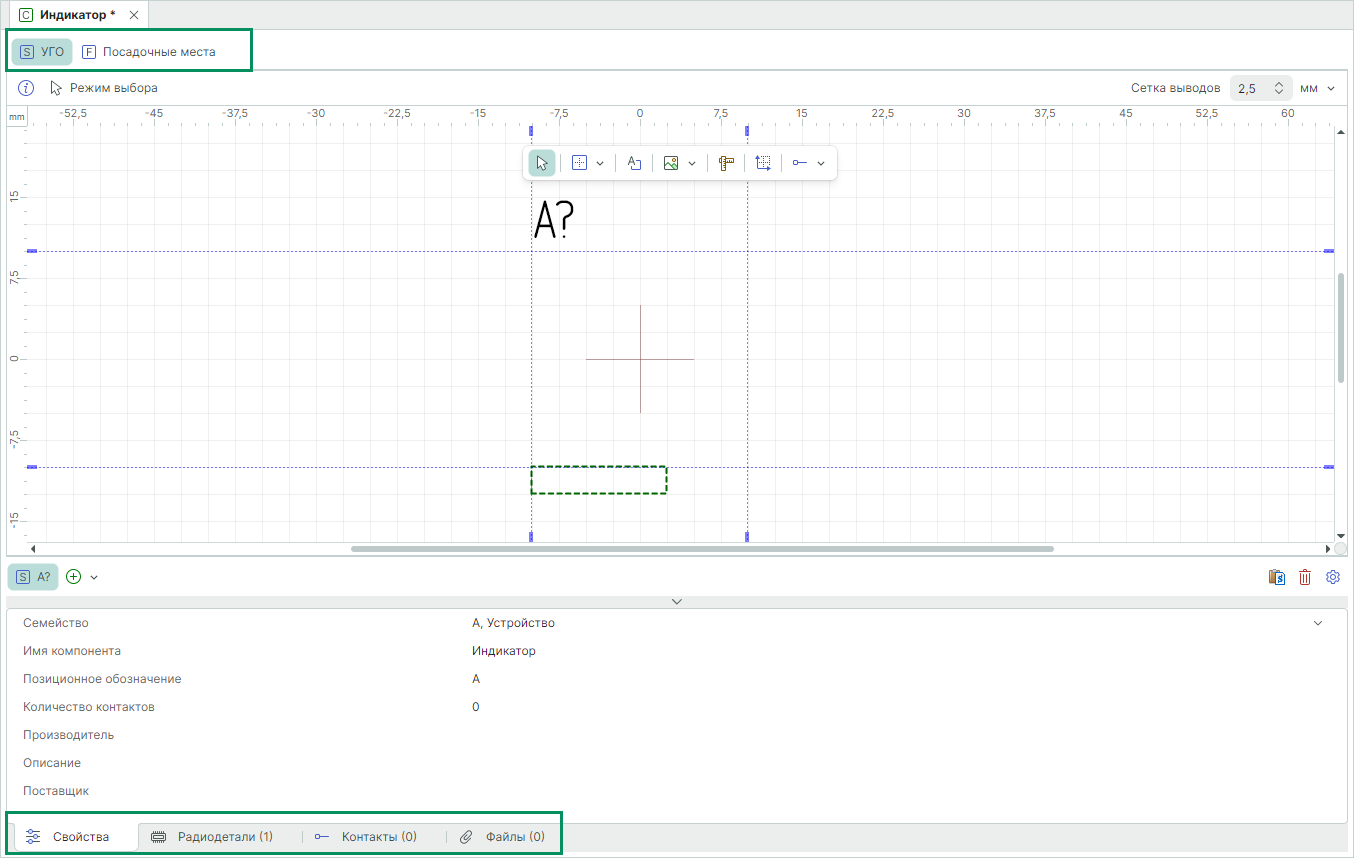The height and width of the screenshot is (858, 1354).
Task: Activate the ruler measurement tool
Action: tap(726, 163)
